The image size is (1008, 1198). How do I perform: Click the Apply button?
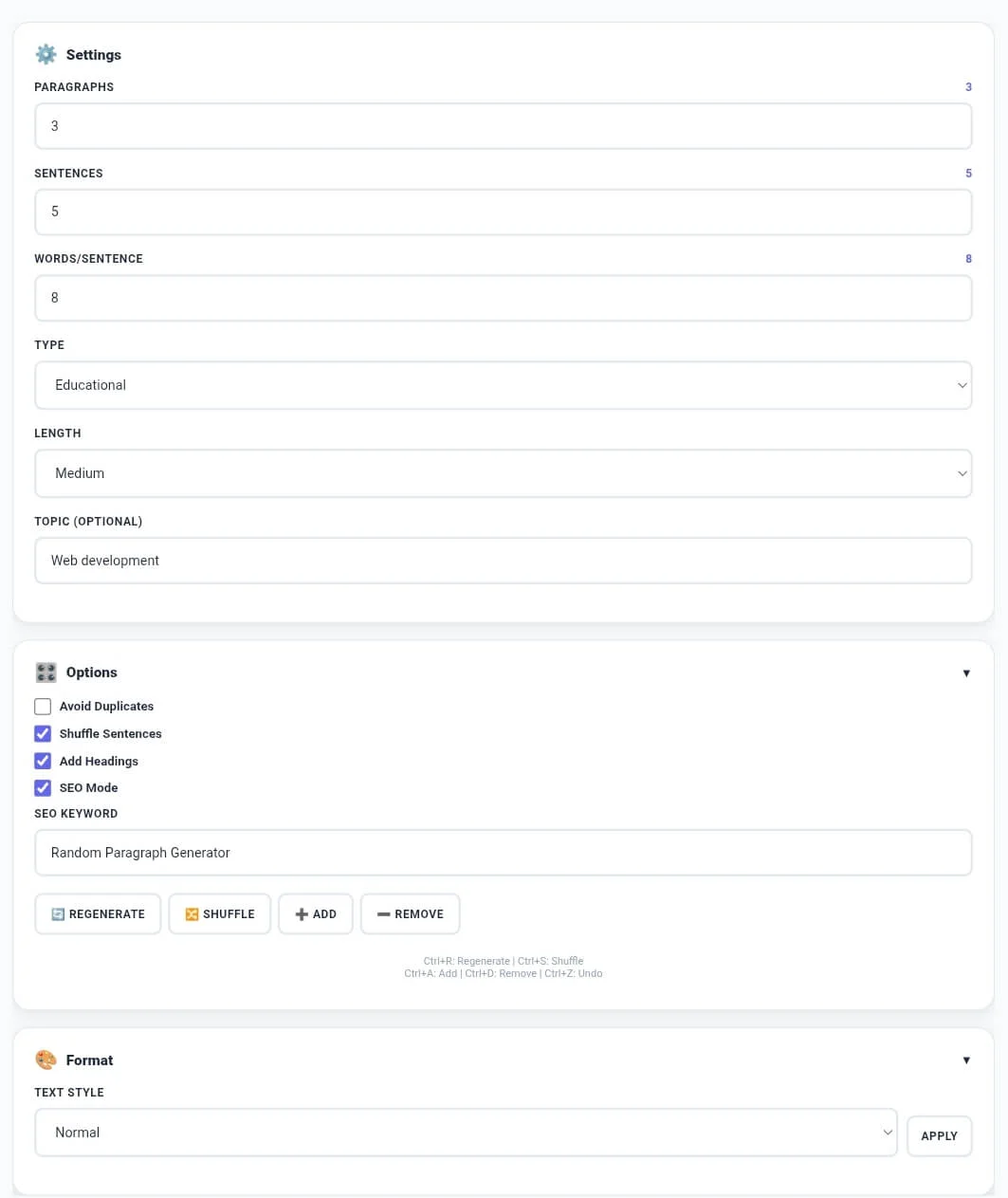(939, 1135)
